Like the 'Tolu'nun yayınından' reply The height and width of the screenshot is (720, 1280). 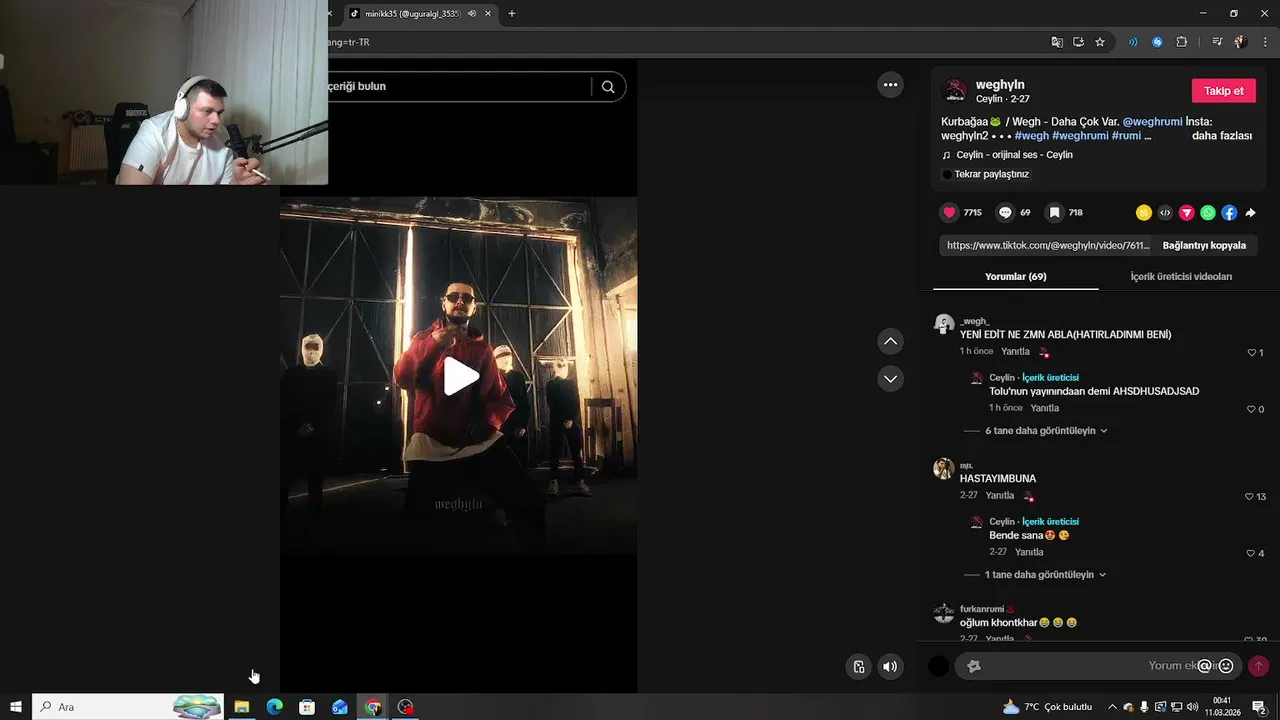pyautogui.click(x=1251, y=409)
